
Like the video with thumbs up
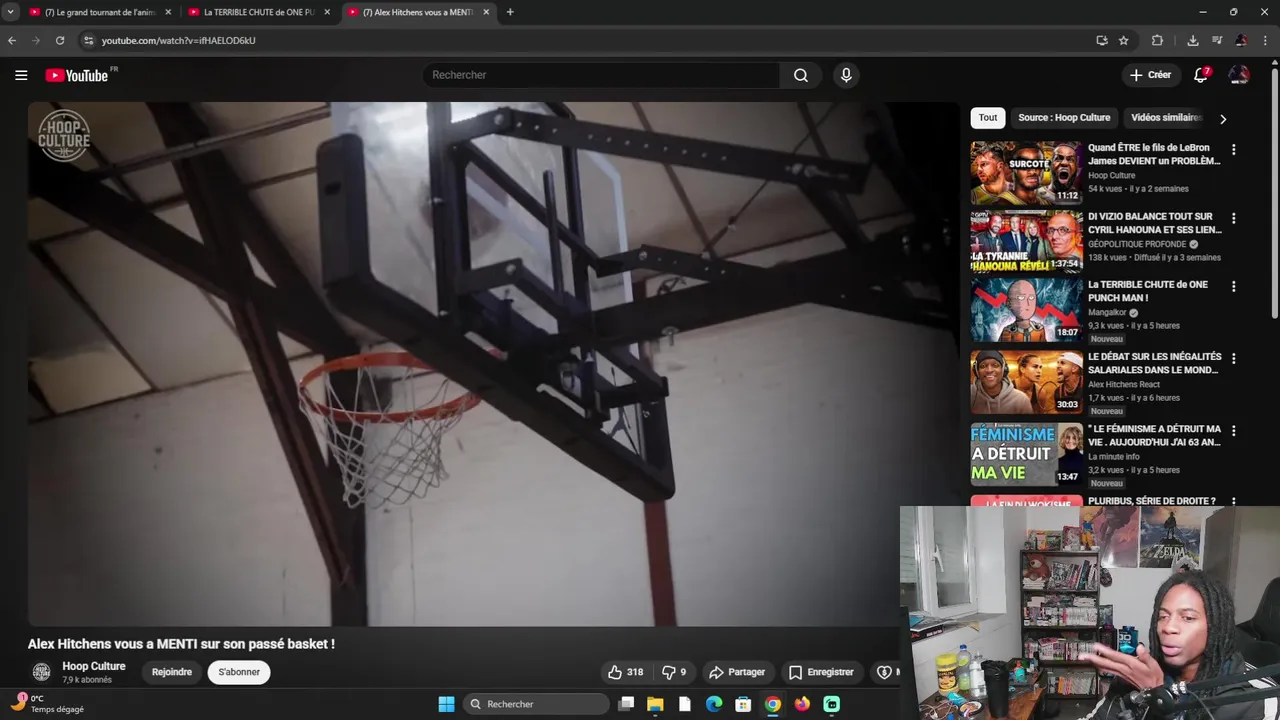[x=626, y=672]
